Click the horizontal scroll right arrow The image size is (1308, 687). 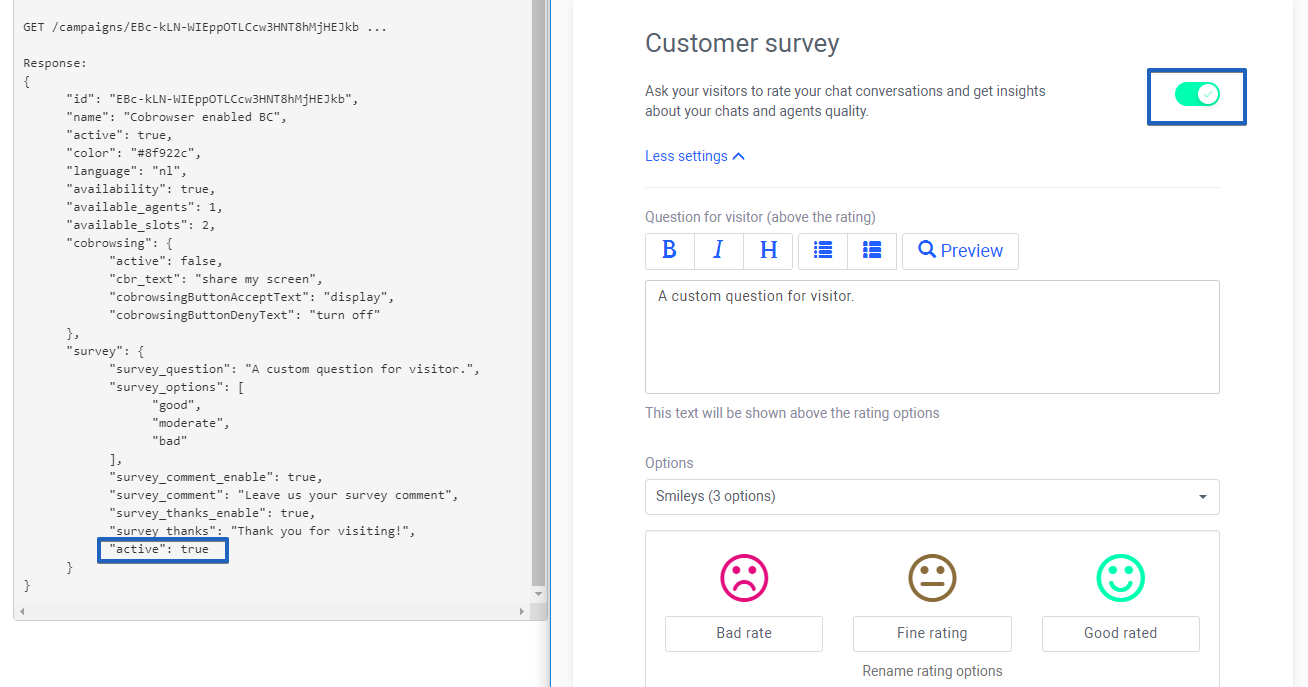(x=521, y=611)
